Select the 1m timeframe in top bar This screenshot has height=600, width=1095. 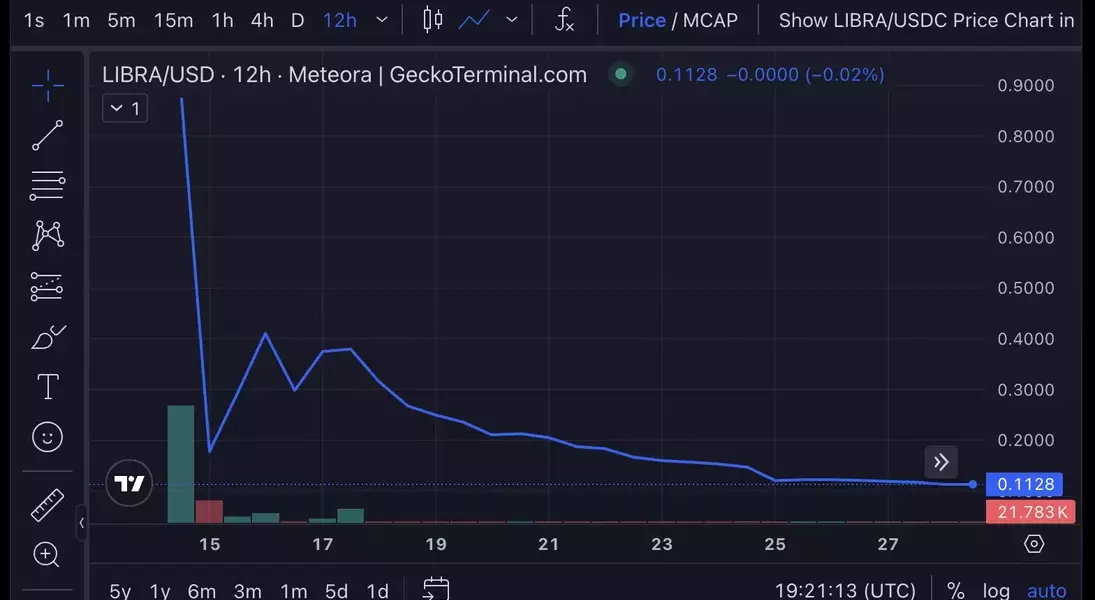tap(76, 20)
